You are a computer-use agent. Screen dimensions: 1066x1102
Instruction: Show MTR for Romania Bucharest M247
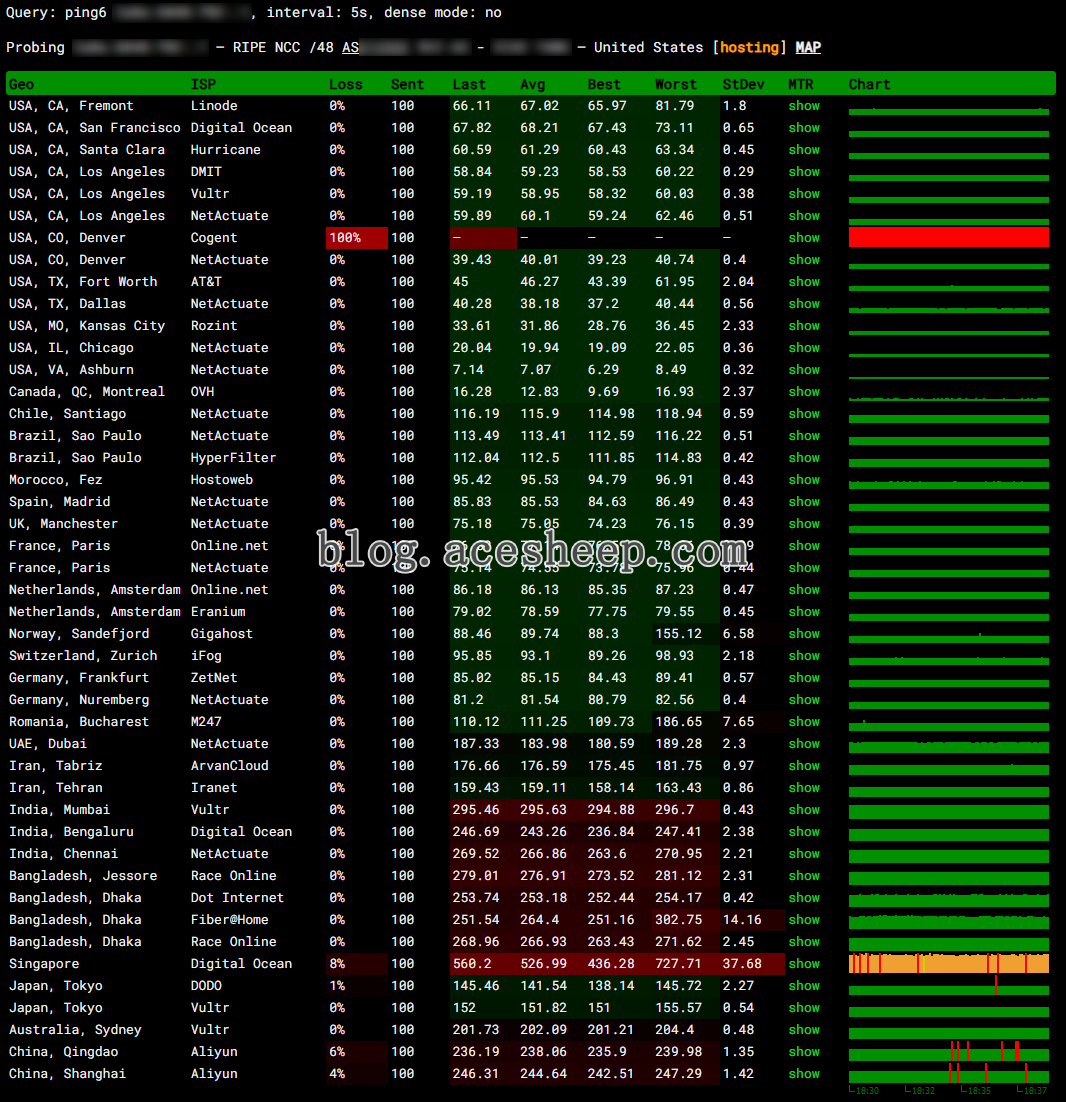[803, 722]
